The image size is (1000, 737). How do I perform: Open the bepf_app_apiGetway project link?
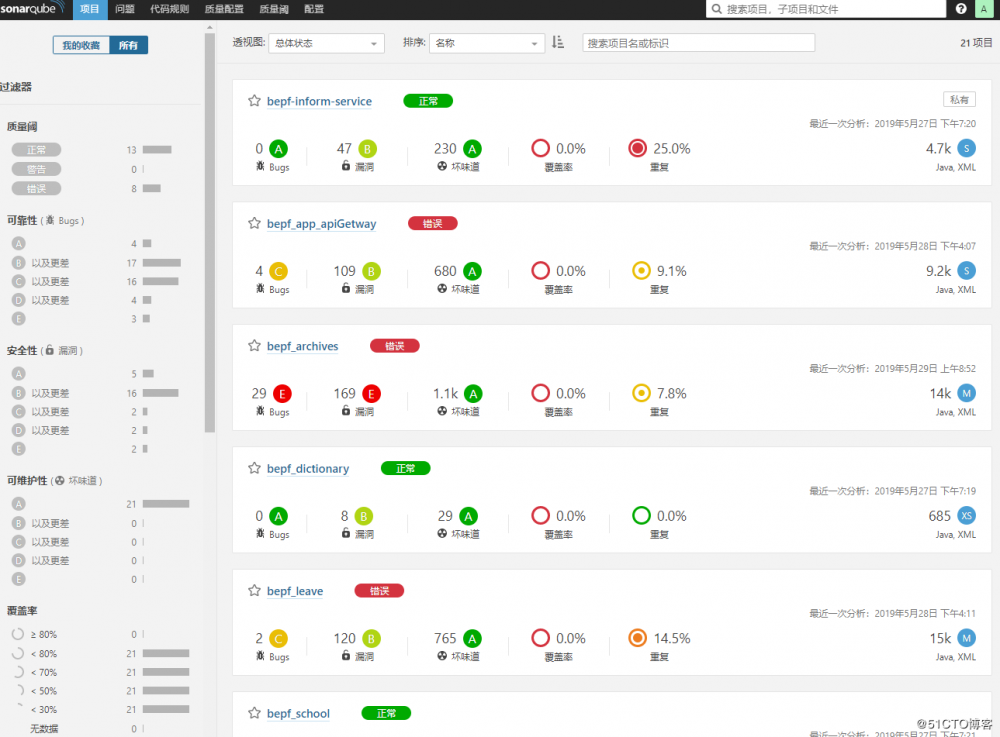point(320,223)
